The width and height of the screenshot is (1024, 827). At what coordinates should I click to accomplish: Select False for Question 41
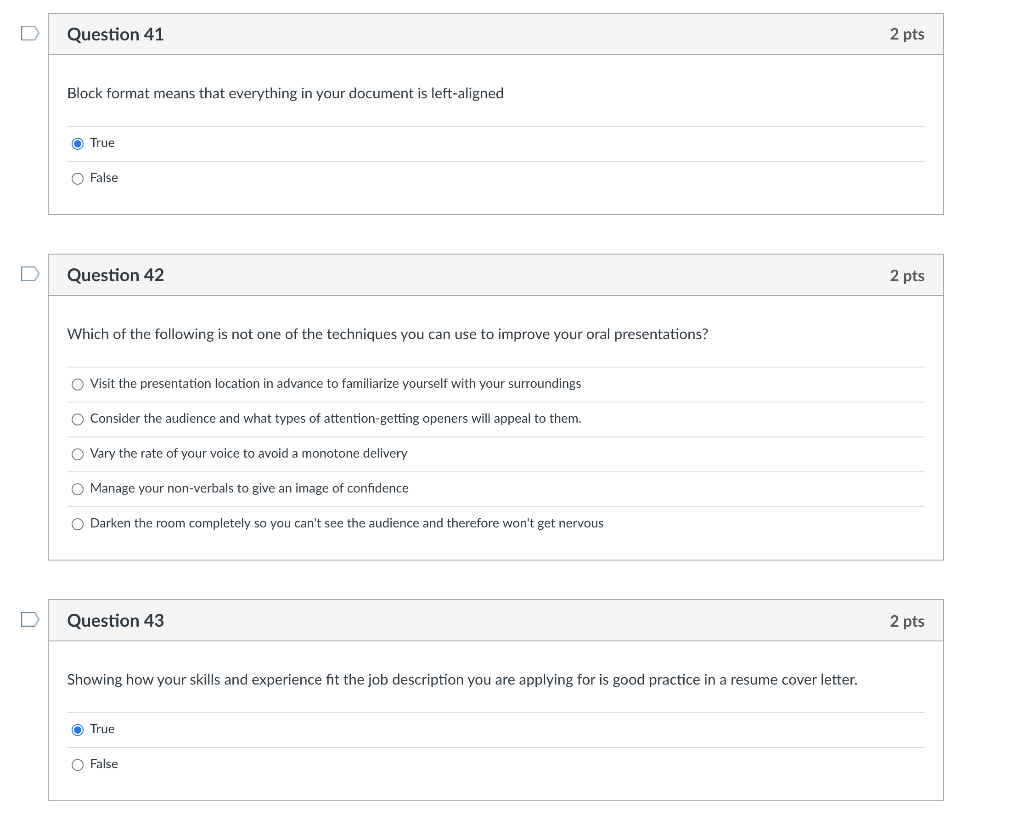click(x=78, y=178)
